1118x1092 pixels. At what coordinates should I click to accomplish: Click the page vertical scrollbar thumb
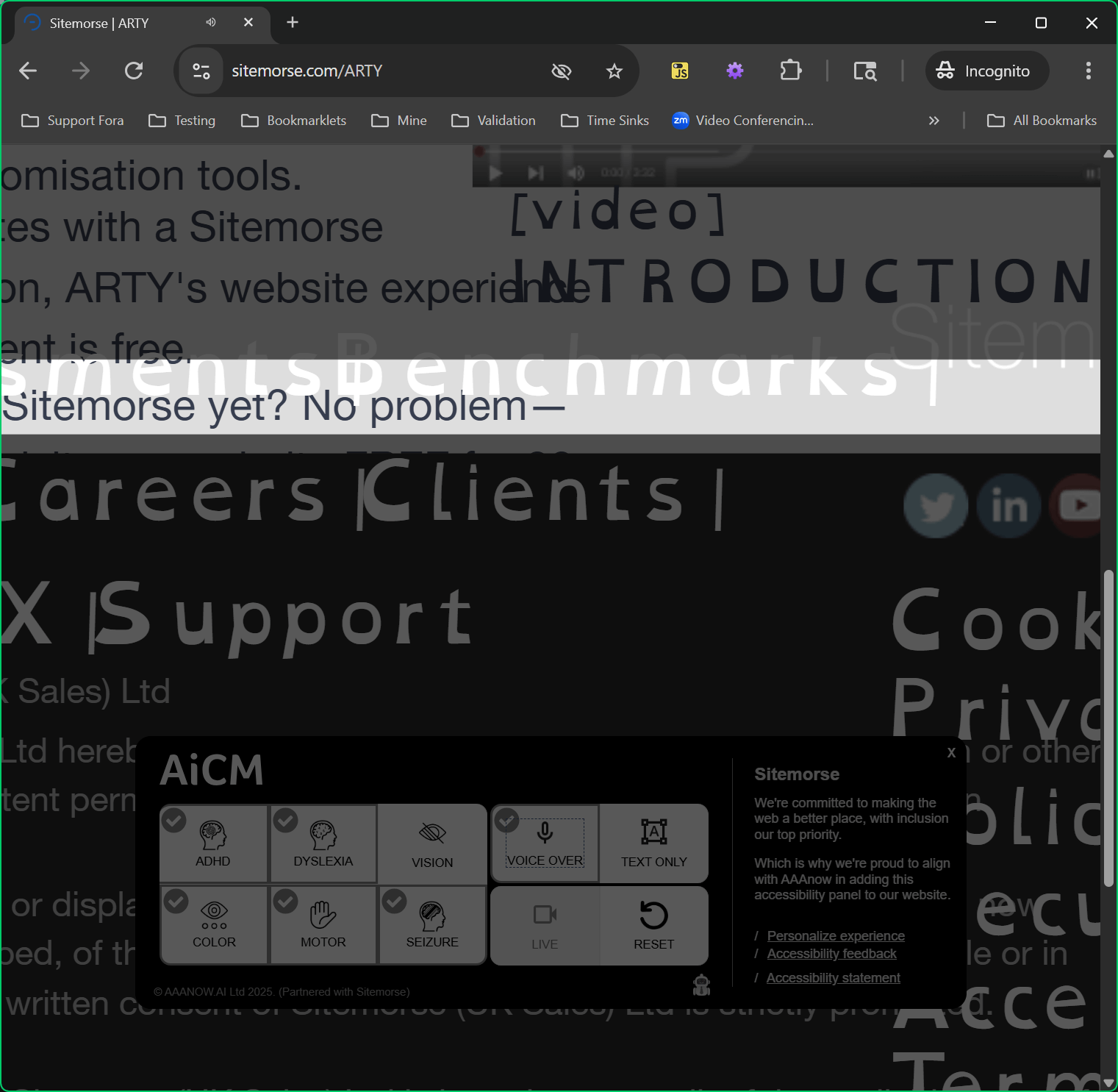[x=1108, y=728]
